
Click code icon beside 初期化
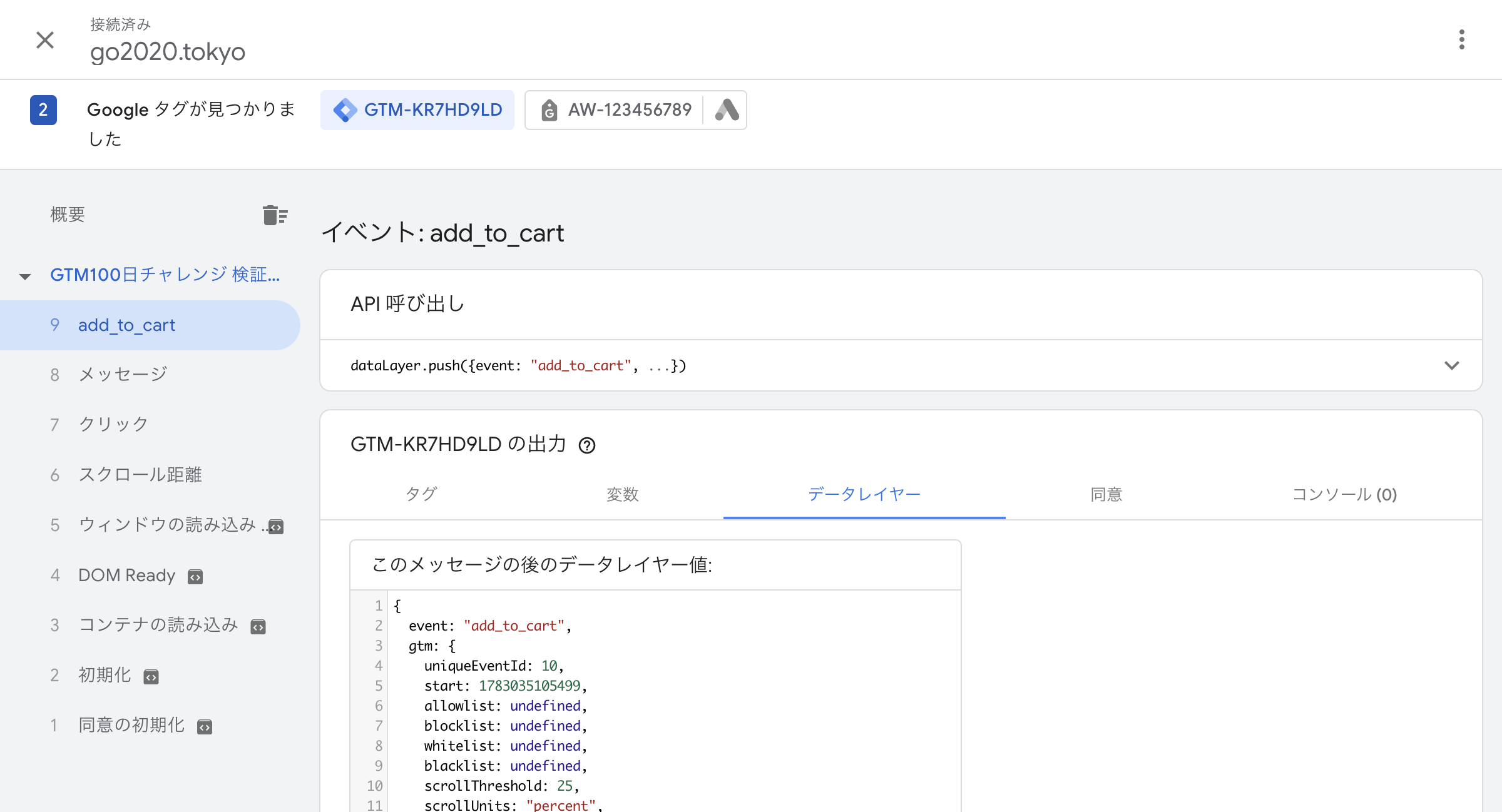[151, 677]
